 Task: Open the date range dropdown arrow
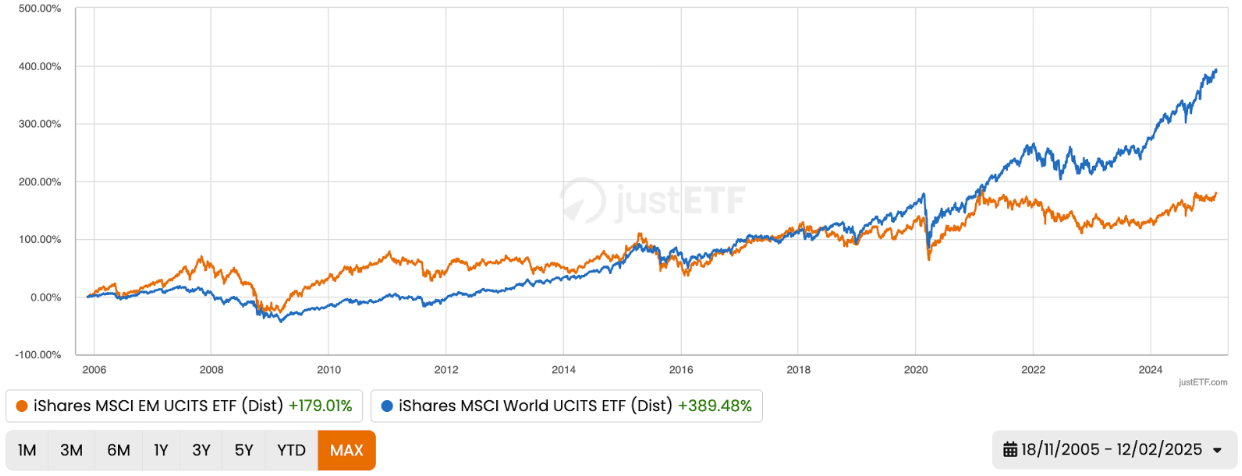pyautogui.click(x=1217, y=450)
